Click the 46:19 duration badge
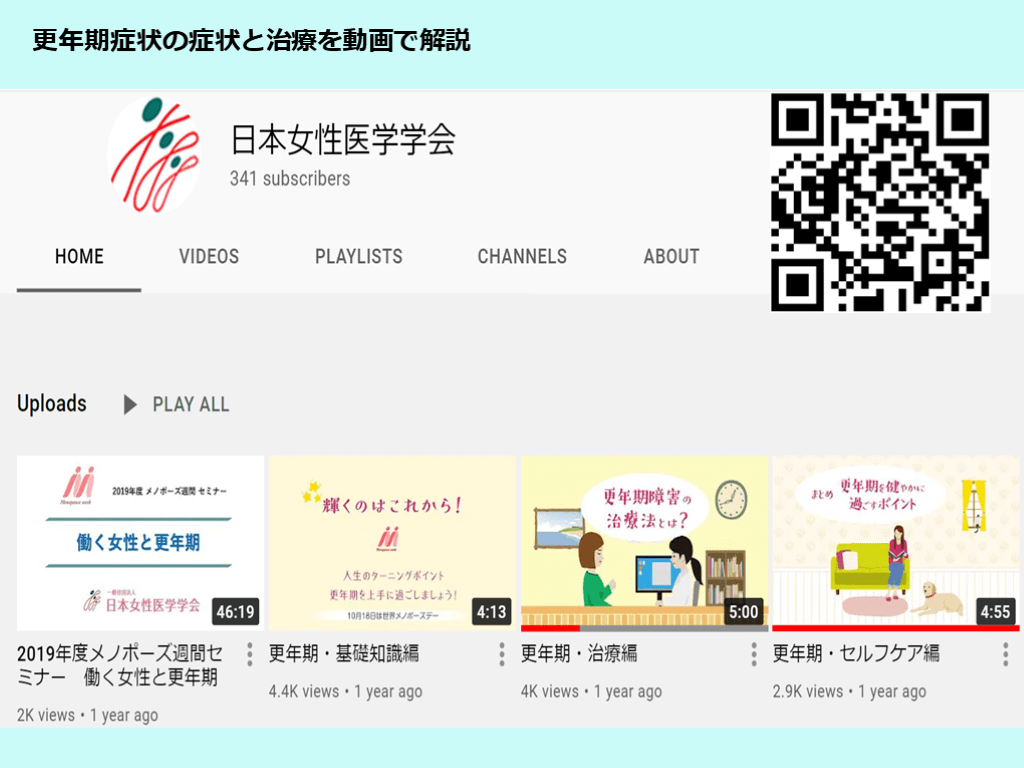 236,611
